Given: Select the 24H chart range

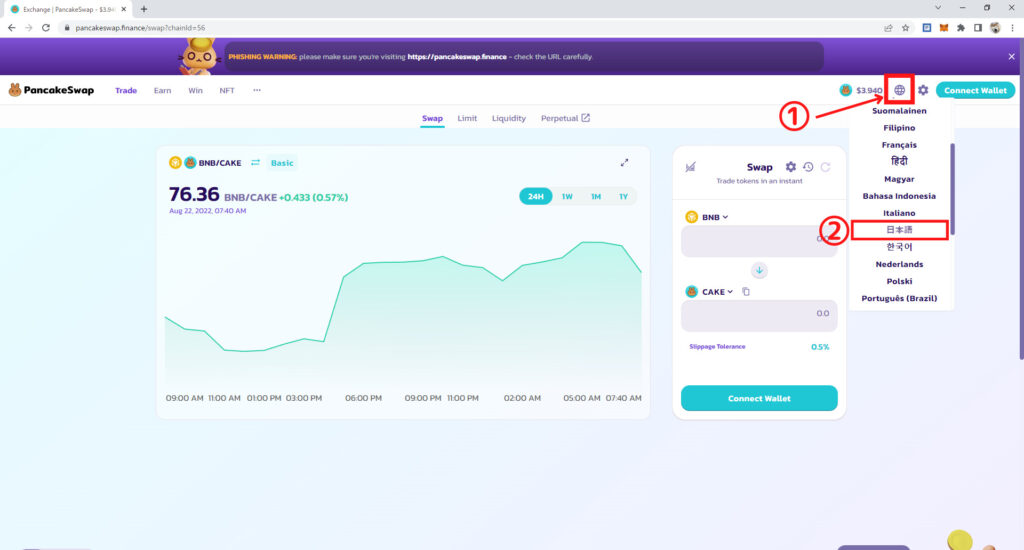Looking at the screenshot, I should (536, 197).
